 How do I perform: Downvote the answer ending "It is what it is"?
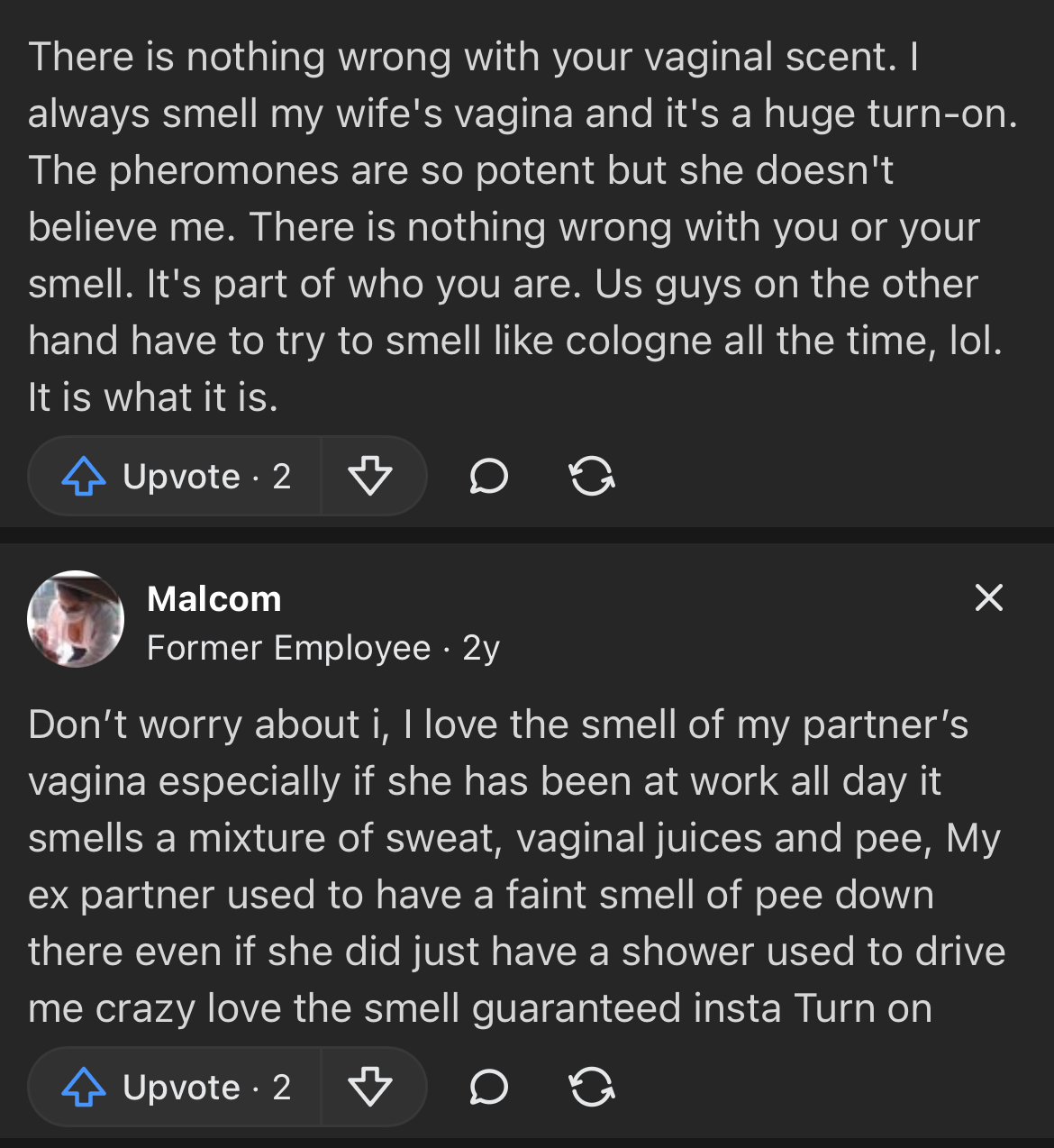coord(370,476)
